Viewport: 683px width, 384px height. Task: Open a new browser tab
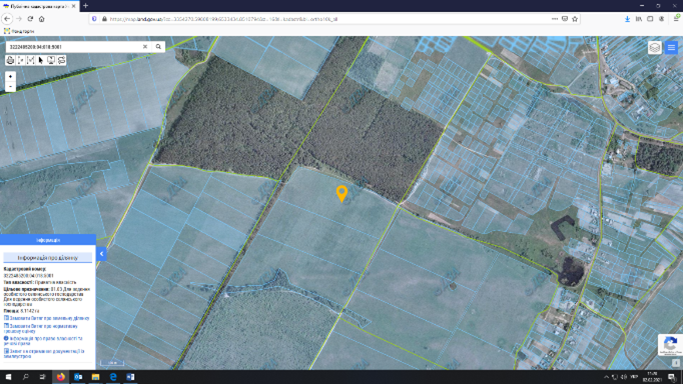click(85, 6)
